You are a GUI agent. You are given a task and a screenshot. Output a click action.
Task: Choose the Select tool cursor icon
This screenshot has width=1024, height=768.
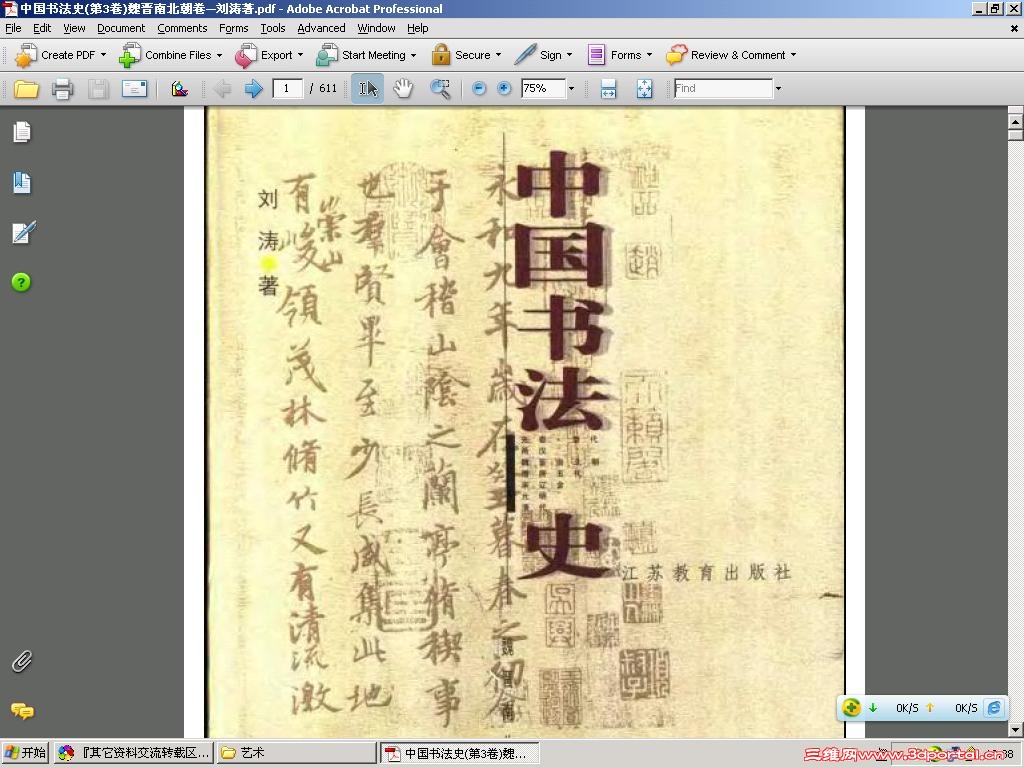point(368,88)
